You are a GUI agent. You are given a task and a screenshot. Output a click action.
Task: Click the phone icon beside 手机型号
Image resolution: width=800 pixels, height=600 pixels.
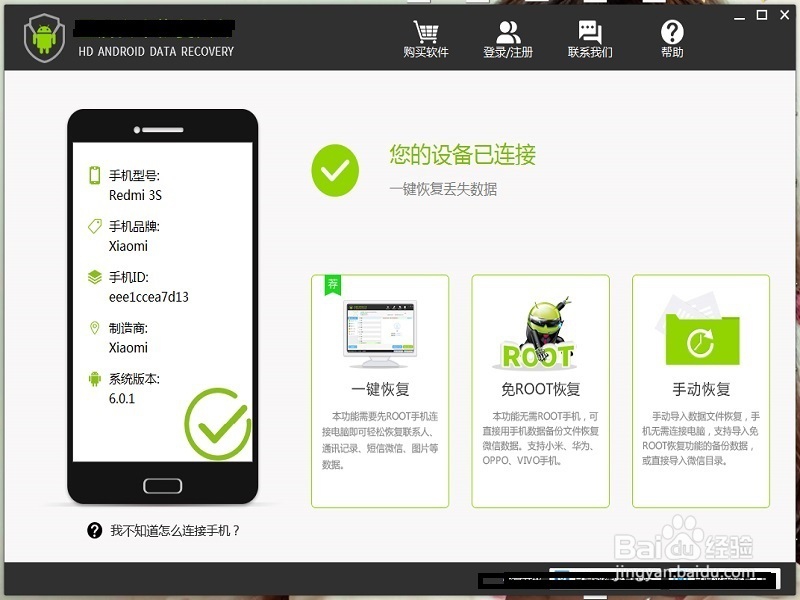click(x=94, y=175)
